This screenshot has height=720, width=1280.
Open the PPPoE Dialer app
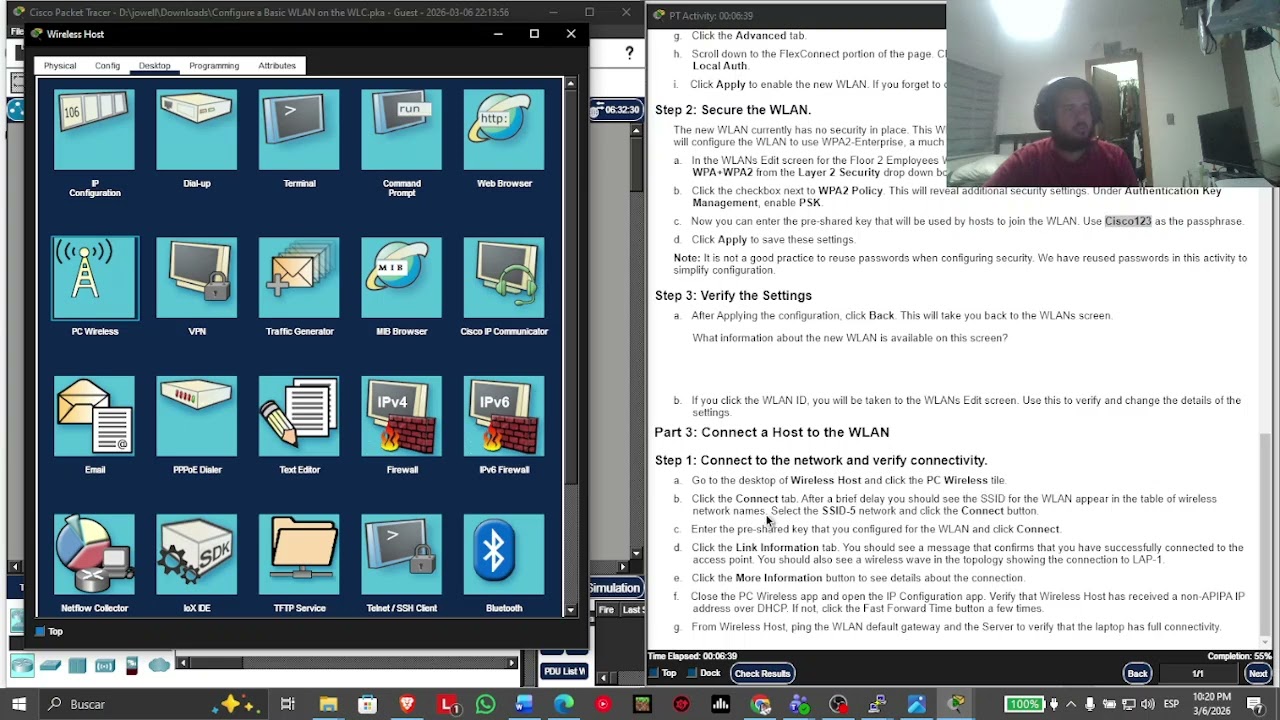pyautogui.click(x=197, y=425)
